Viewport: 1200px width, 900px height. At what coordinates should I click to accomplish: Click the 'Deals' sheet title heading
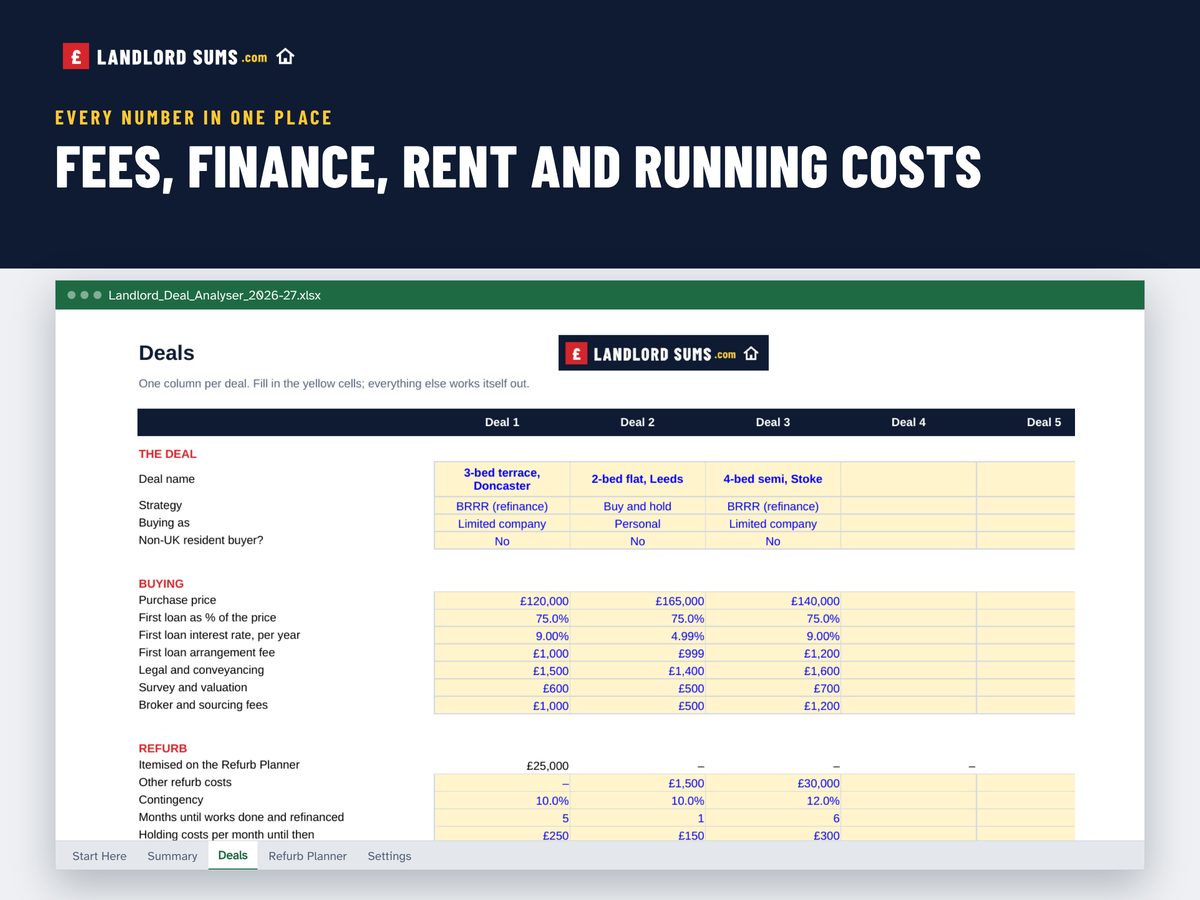(x=167, y=353)
